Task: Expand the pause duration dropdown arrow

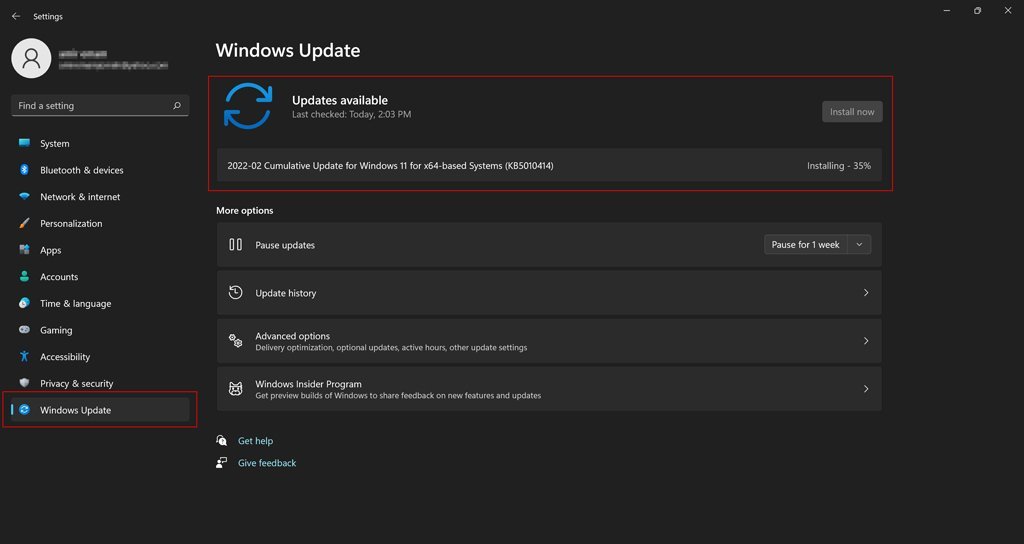Action: 859,244
